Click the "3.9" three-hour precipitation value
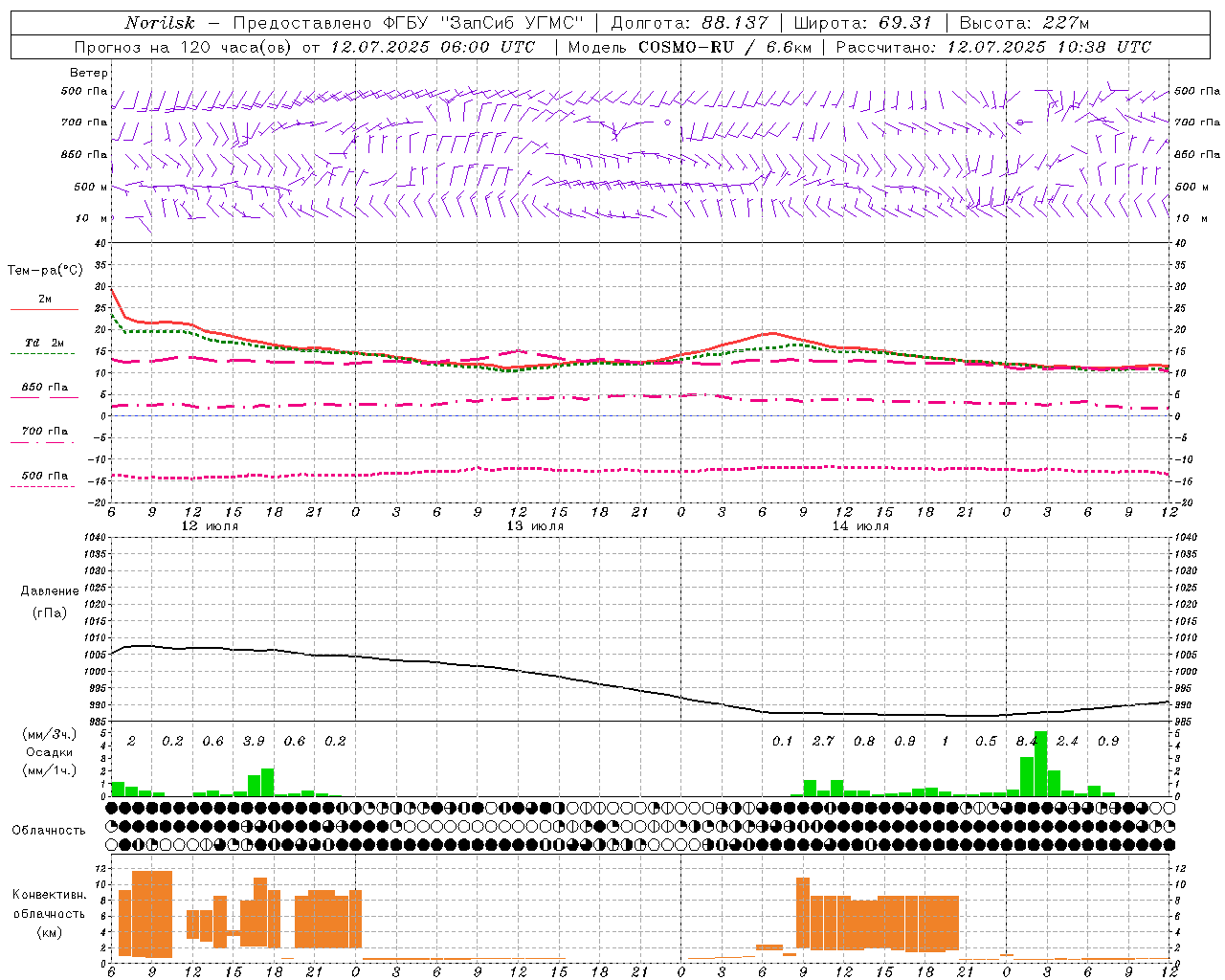 pos(254,741)
